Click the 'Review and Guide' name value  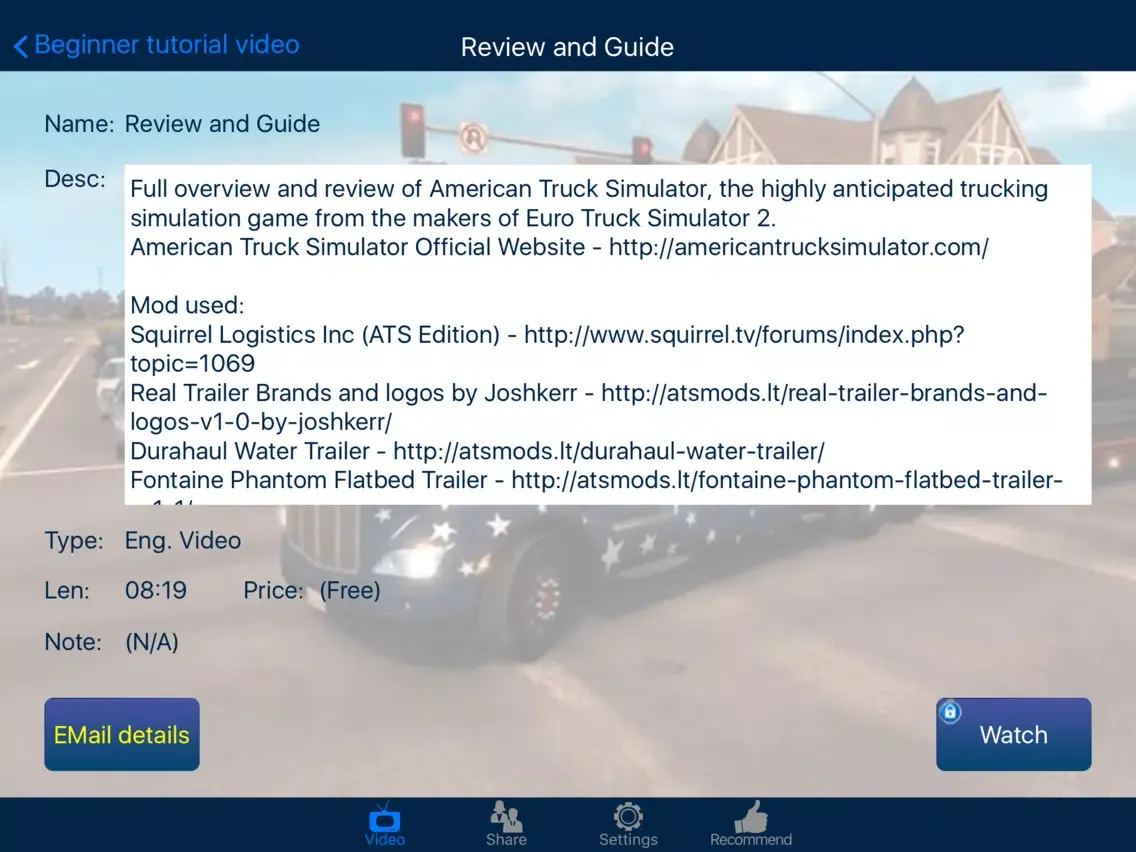[222, 124]
